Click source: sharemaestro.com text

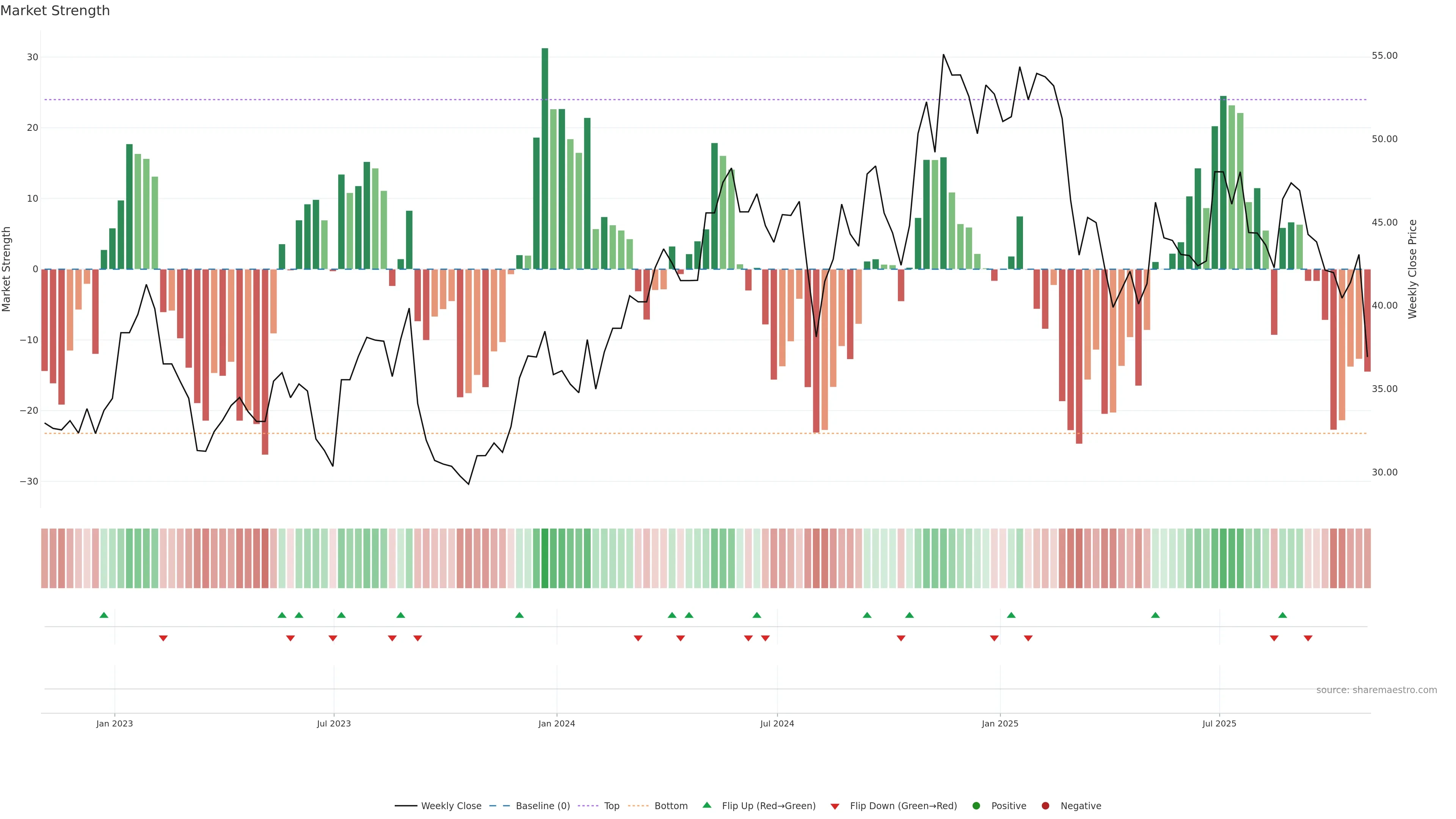(1376, 690)
